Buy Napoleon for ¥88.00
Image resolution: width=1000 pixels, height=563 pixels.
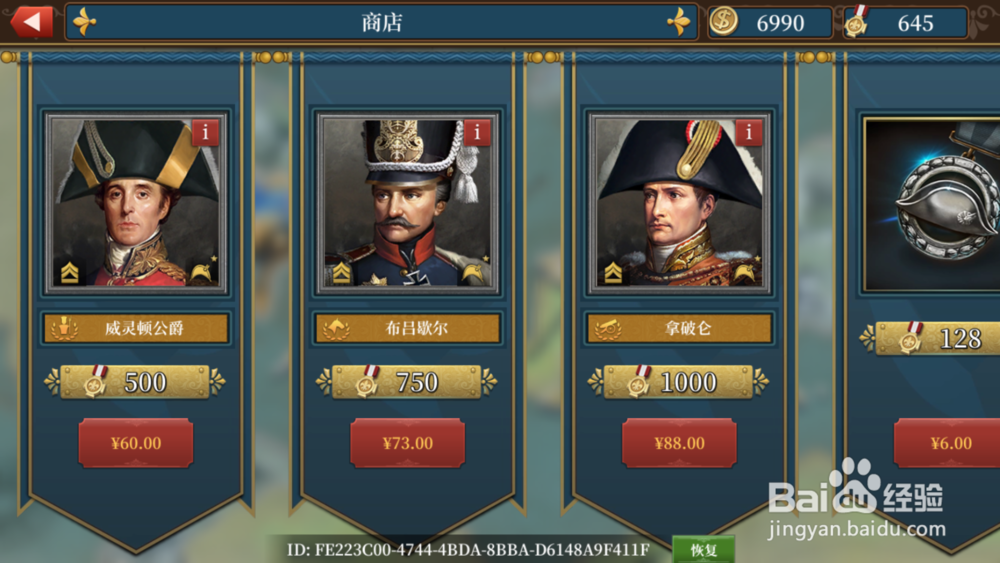tap(679, 443)
